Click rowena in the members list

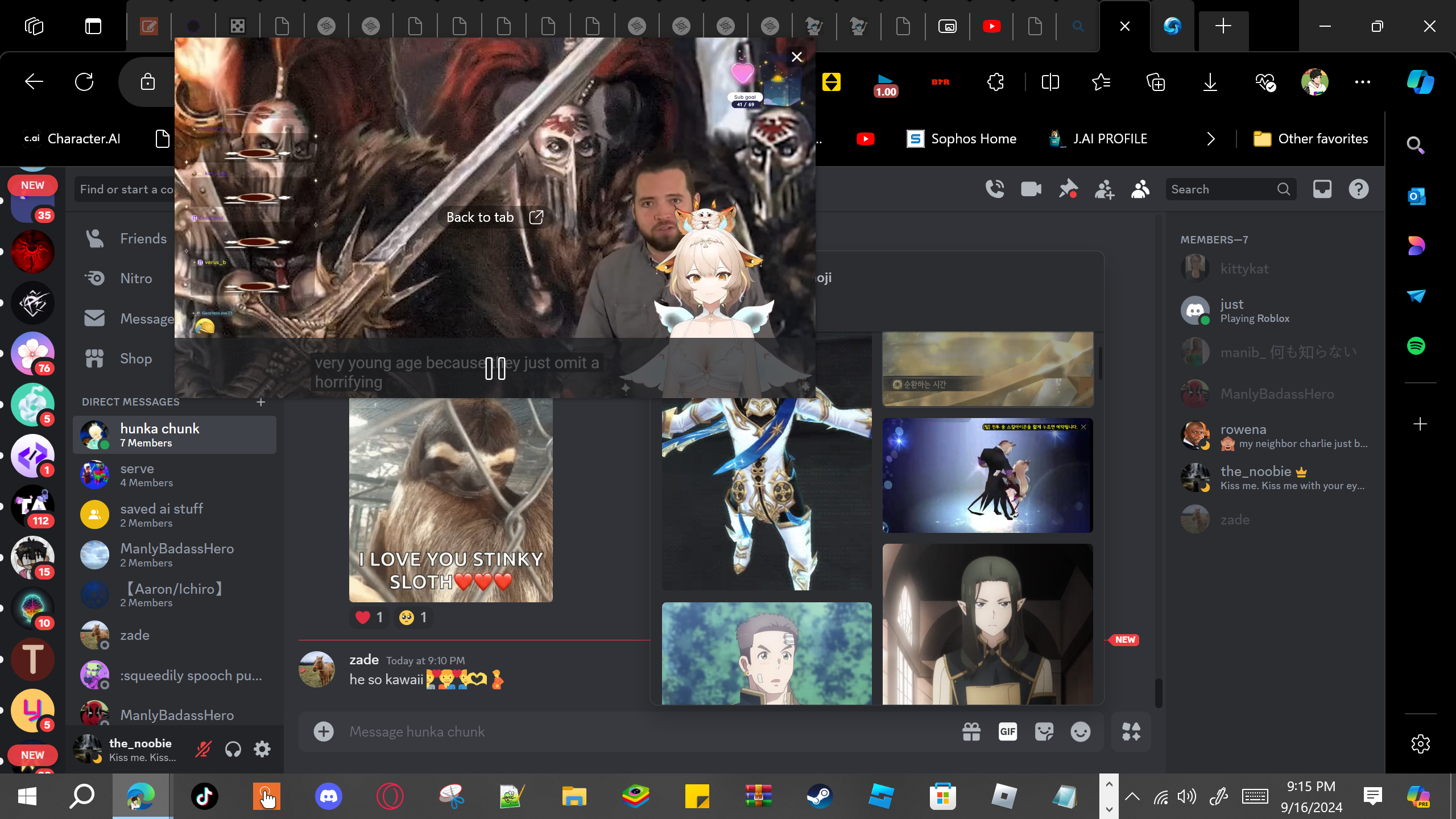point(1275,436)
